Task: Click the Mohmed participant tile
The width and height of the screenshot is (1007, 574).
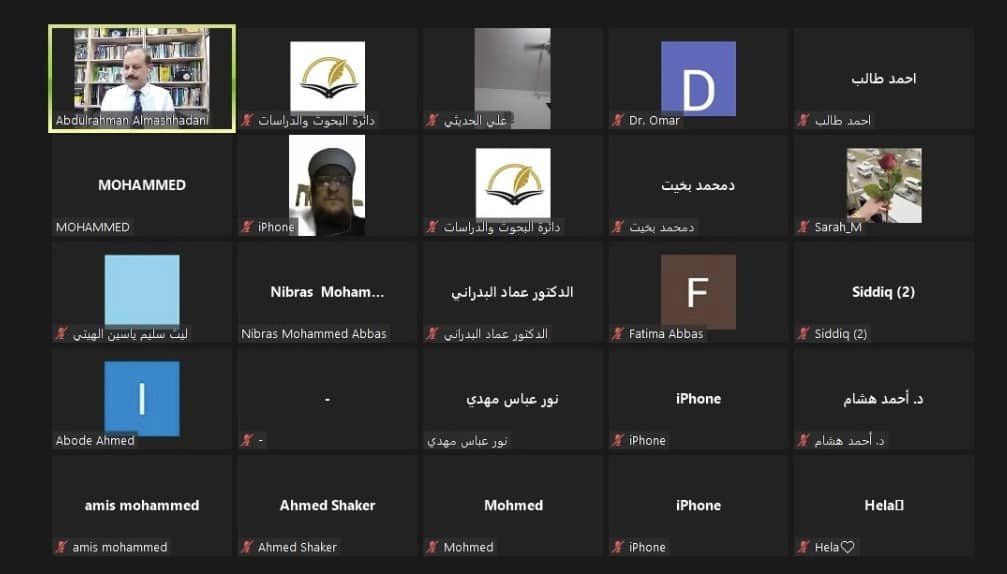Action: click(512, 505)
